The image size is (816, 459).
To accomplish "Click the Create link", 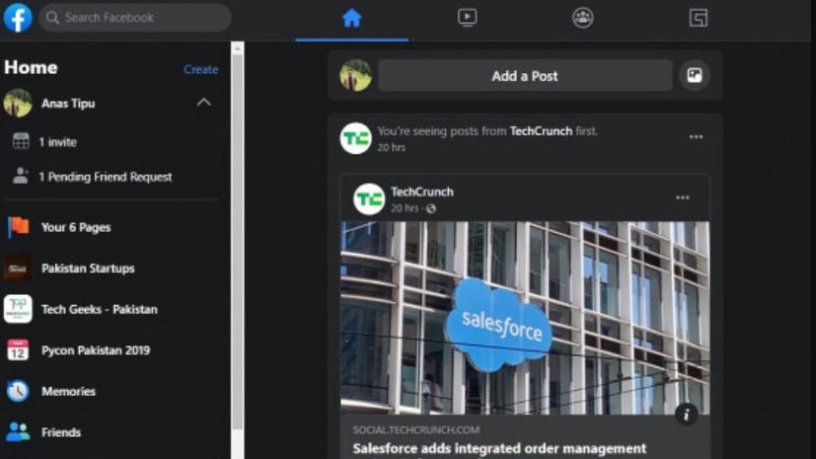I will [x=201, y=69].
